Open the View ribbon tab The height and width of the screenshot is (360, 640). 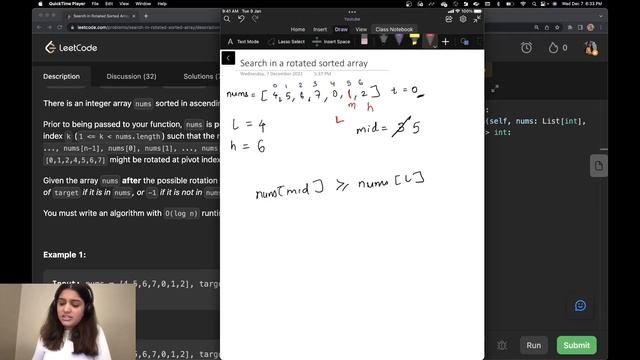(x=361, y=29)
